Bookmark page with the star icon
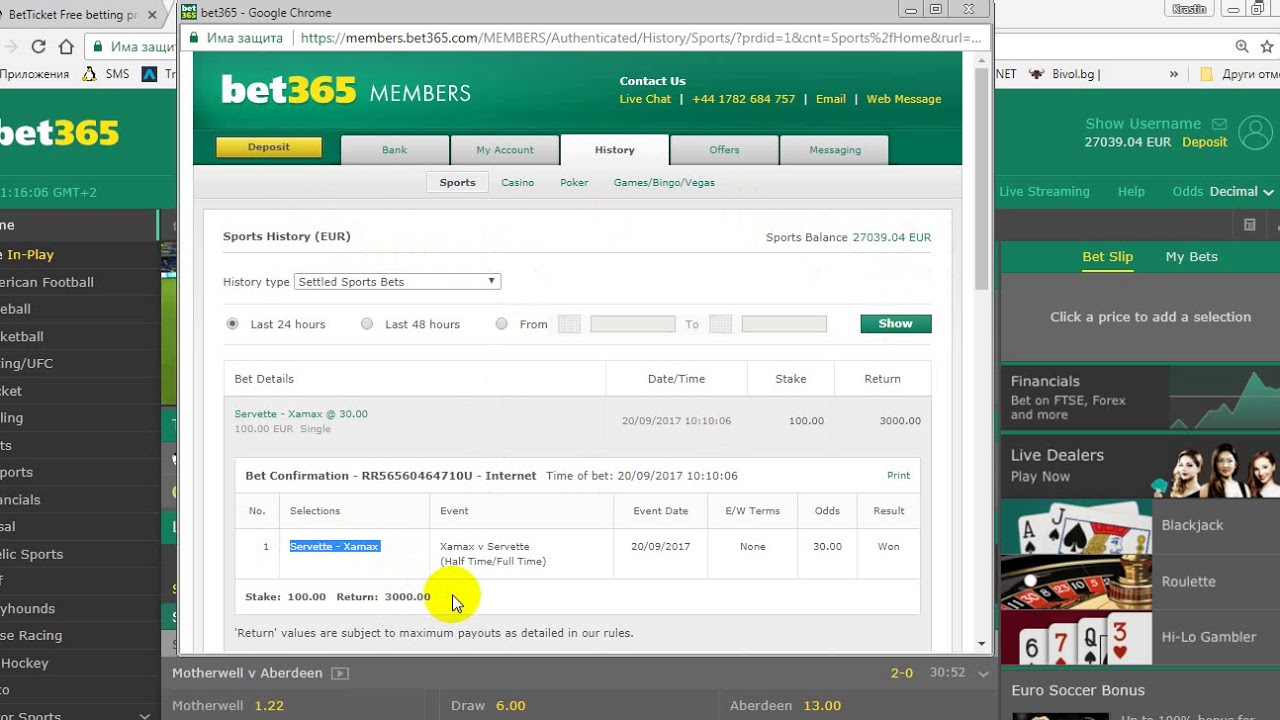The image size is (1280, 720). click(x=1267, y=46)
